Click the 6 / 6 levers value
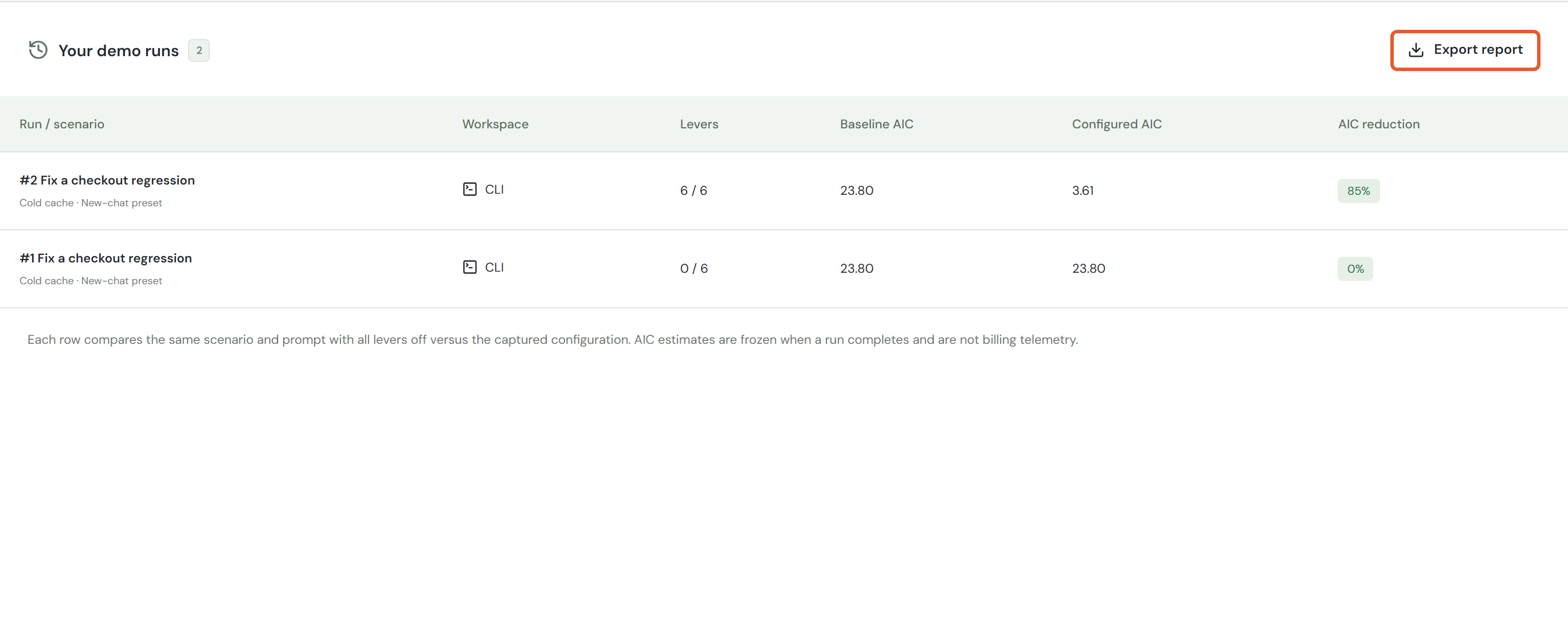This screenshot has height=620, width=1568. click(693, 190)
